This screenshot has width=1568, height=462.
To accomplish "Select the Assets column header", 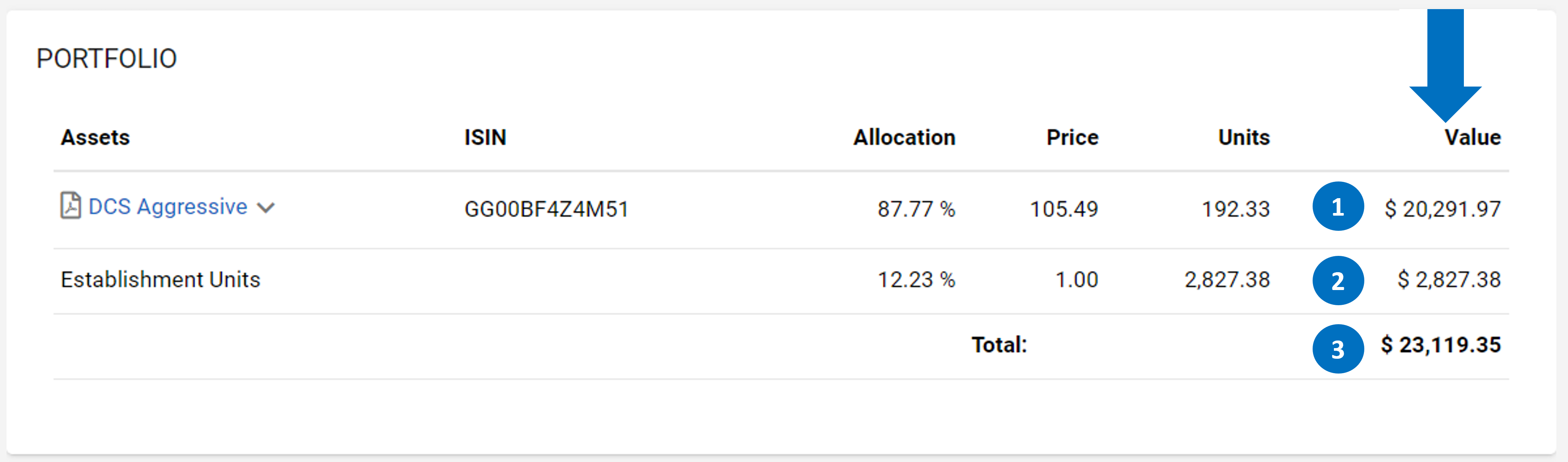I will click(95, 137).
